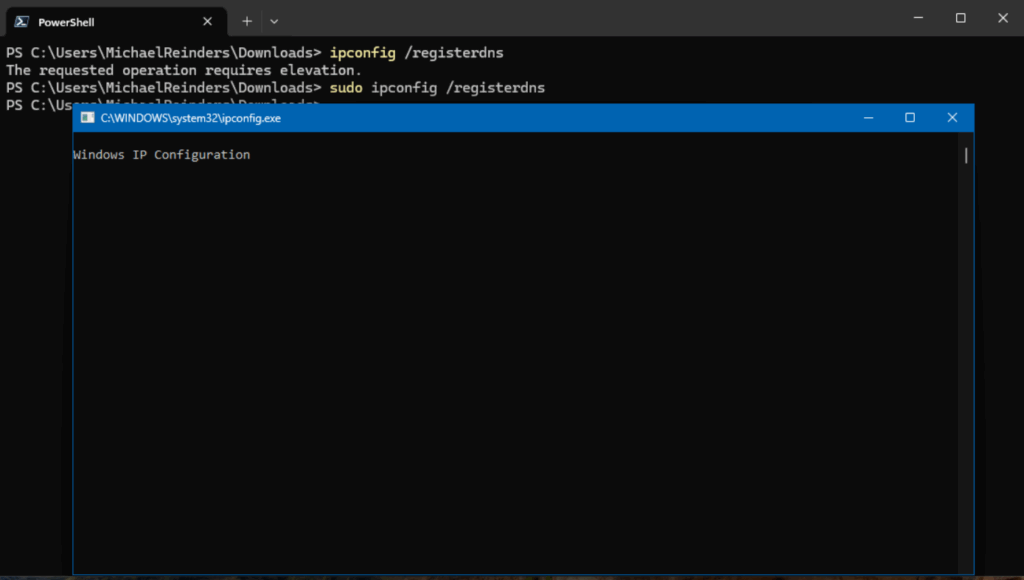Click the close icon on the ipconfig window
Image resolution: width=1024 pixels, height=580 pixels.
point(952,117)
